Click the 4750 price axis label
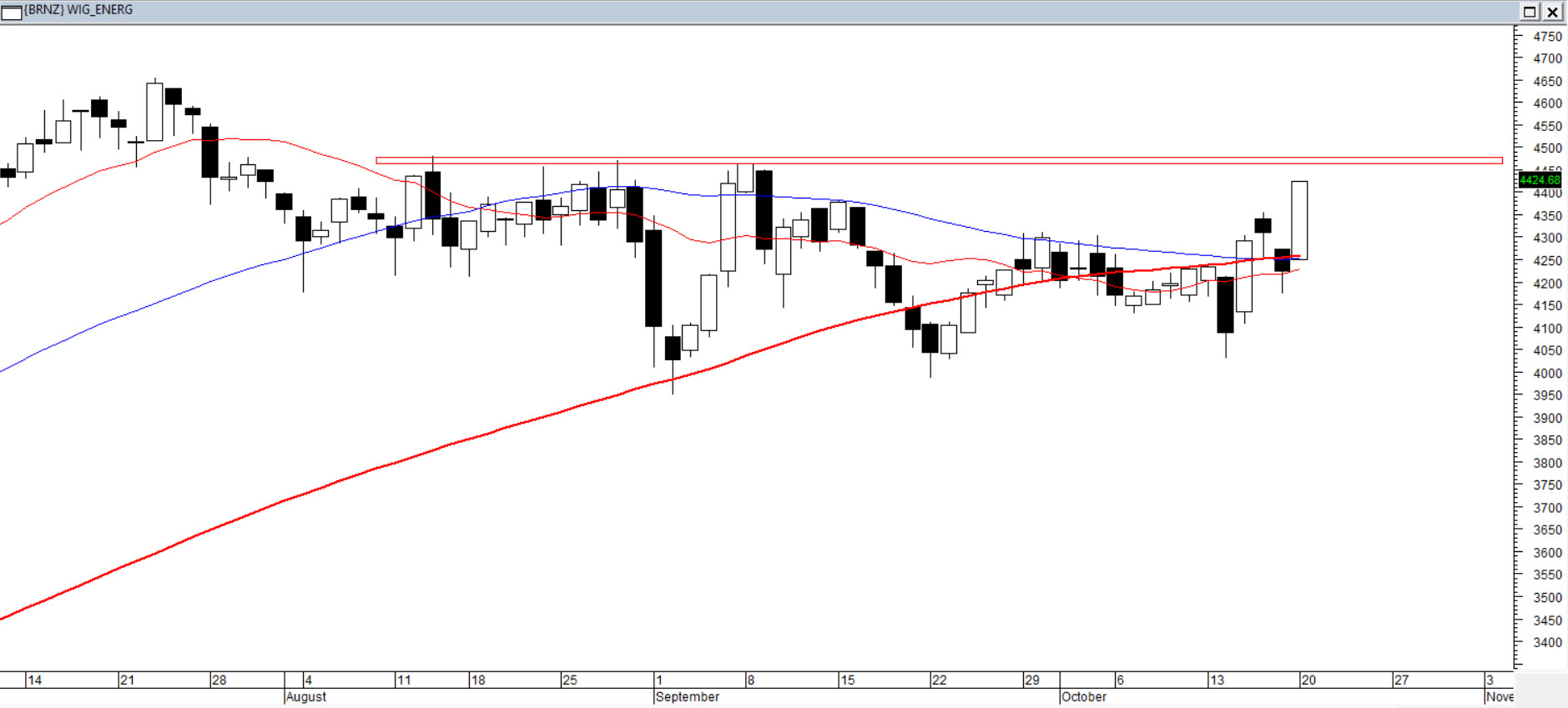Image resolution: width=1568 pixels, height=708 pixels. click(x=1547, y=37)
